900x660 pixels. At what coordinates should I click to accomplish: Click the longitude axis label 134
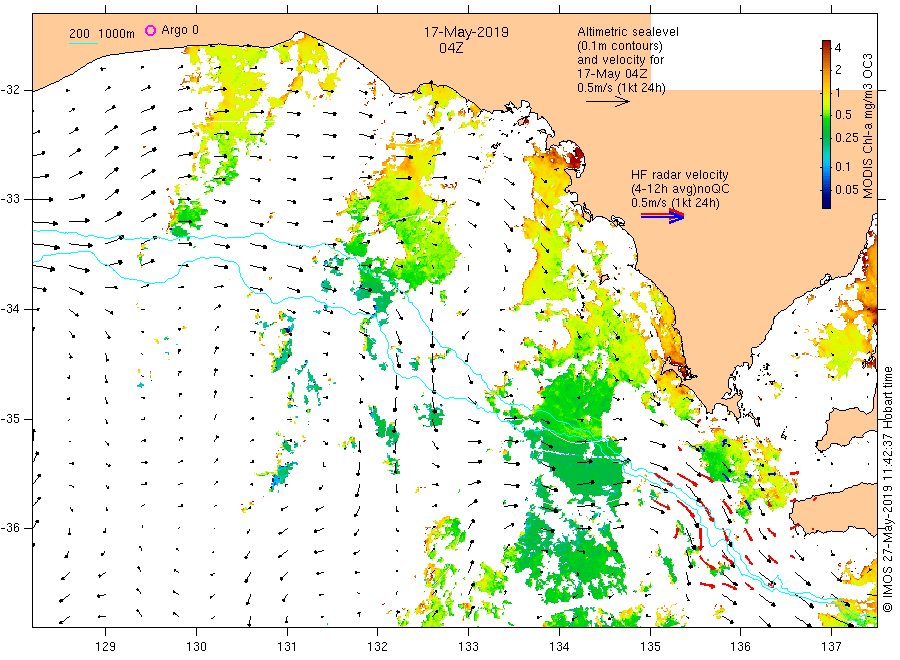559,647
